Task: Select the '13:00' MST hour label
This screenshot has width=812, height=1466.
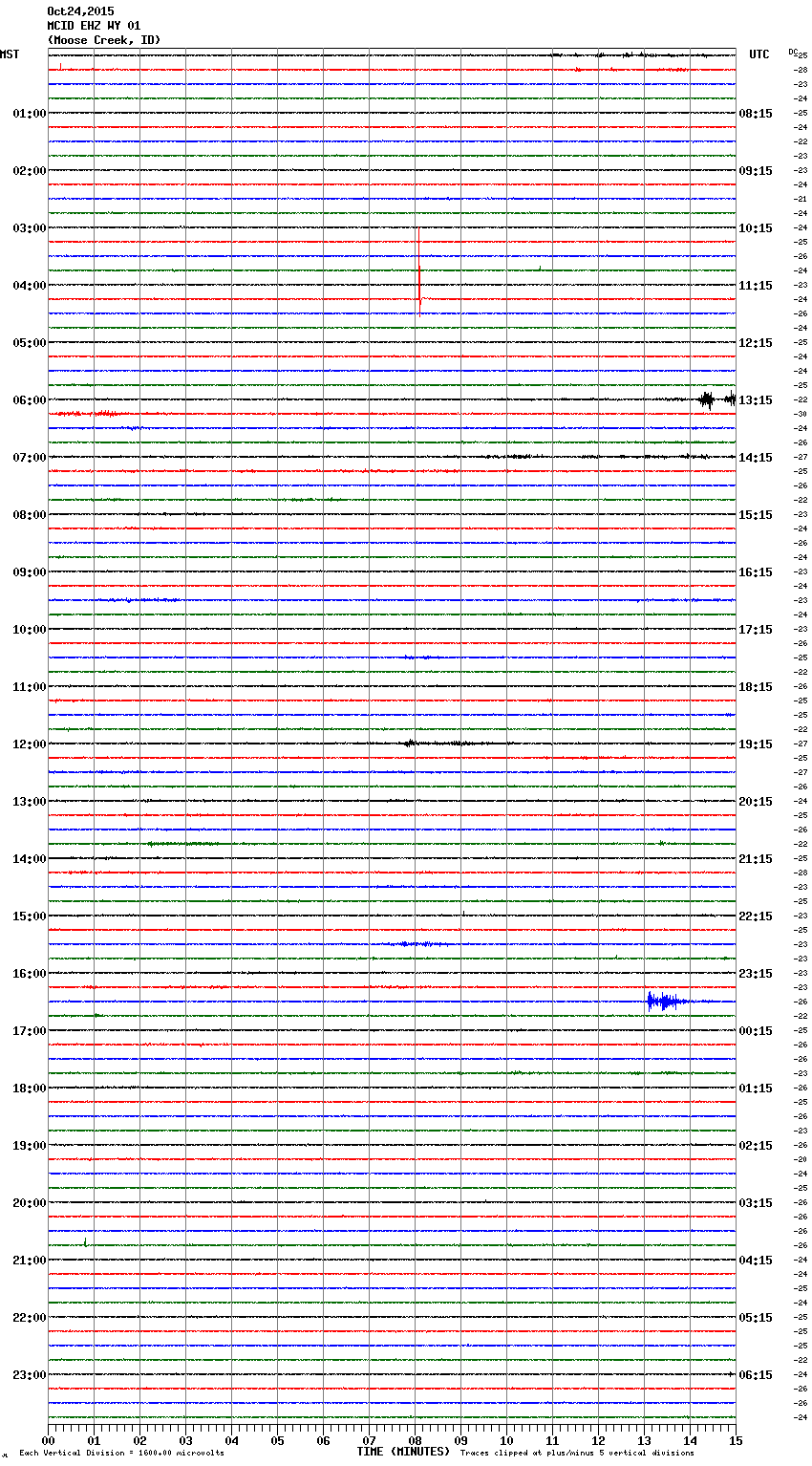Action: pos(30,802)
